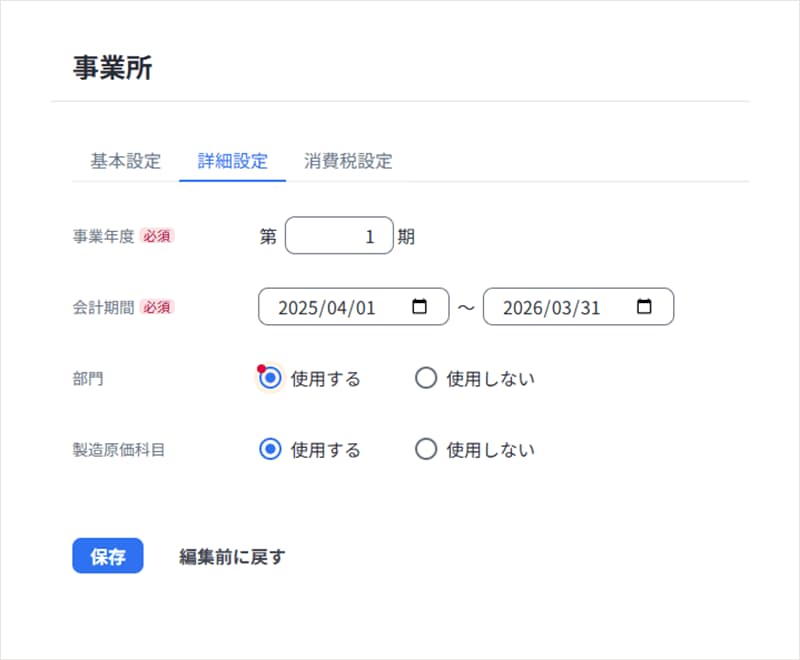This screenshot has width=800, height=660.
Task: Click the 事業所 page heading
Action: tap(112, 67)
